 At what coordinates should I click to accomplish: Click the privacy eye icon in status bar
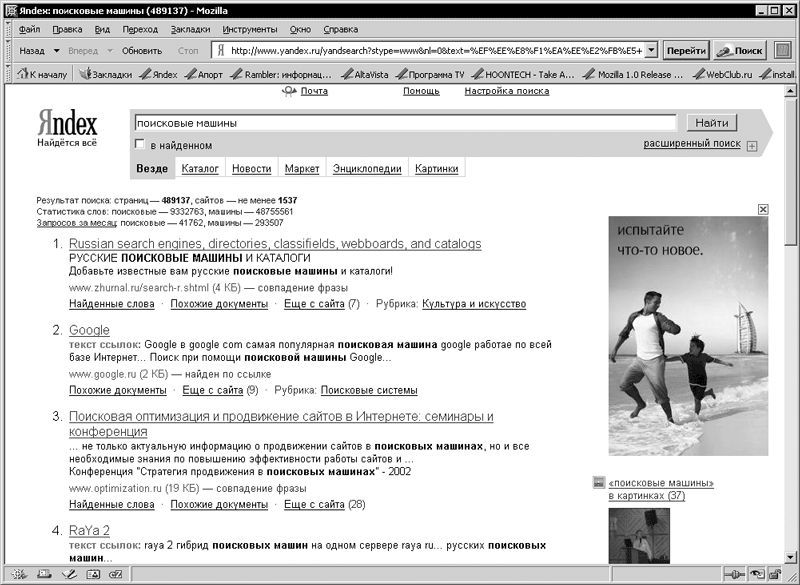757,574
